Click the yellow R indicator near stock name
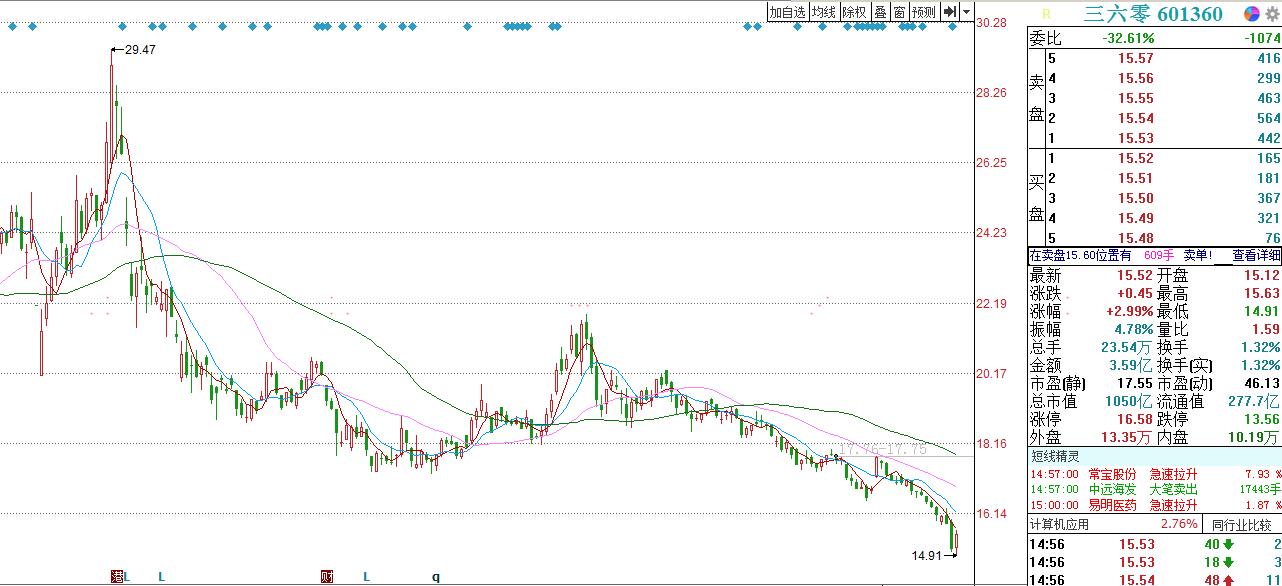Image resolution: width=1282 pixels, height=586 pixels. (1046, 14)
